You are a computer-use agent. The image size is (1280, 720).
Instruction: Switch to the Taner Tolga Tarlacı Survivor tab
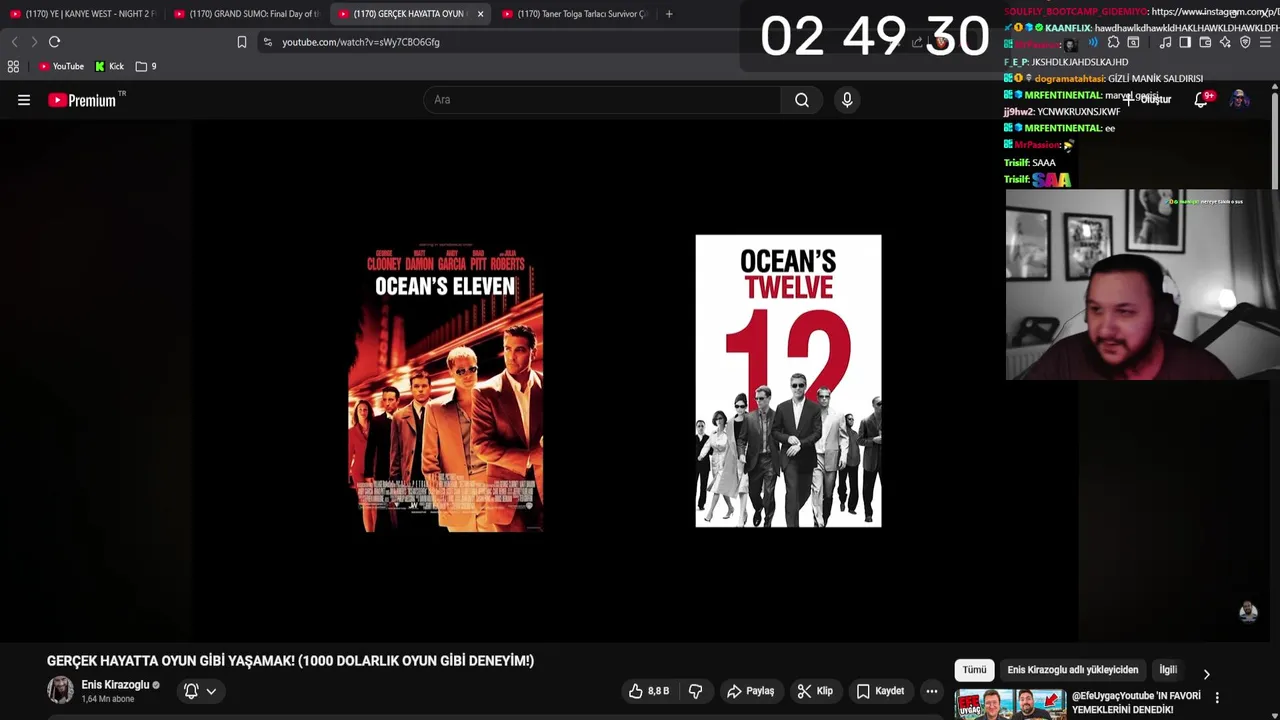[575, 14]
